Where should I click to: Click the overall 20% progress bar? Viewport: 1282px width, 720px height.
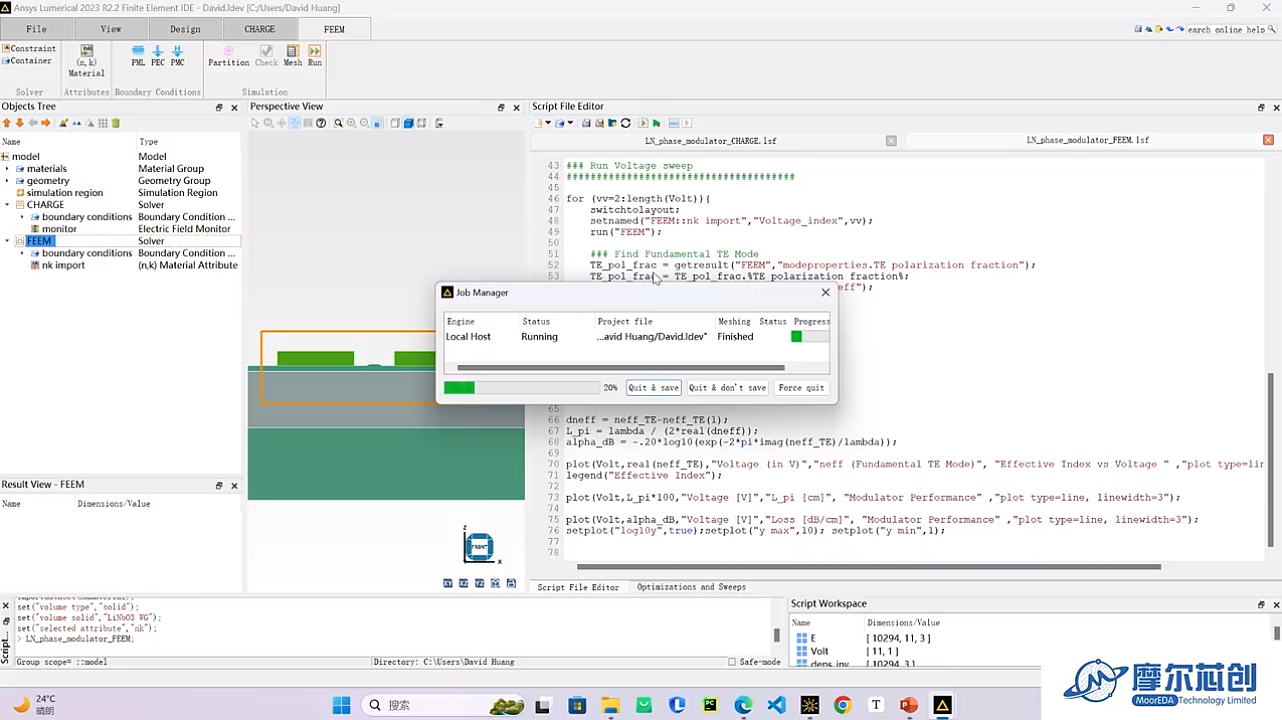pos(522,387)
